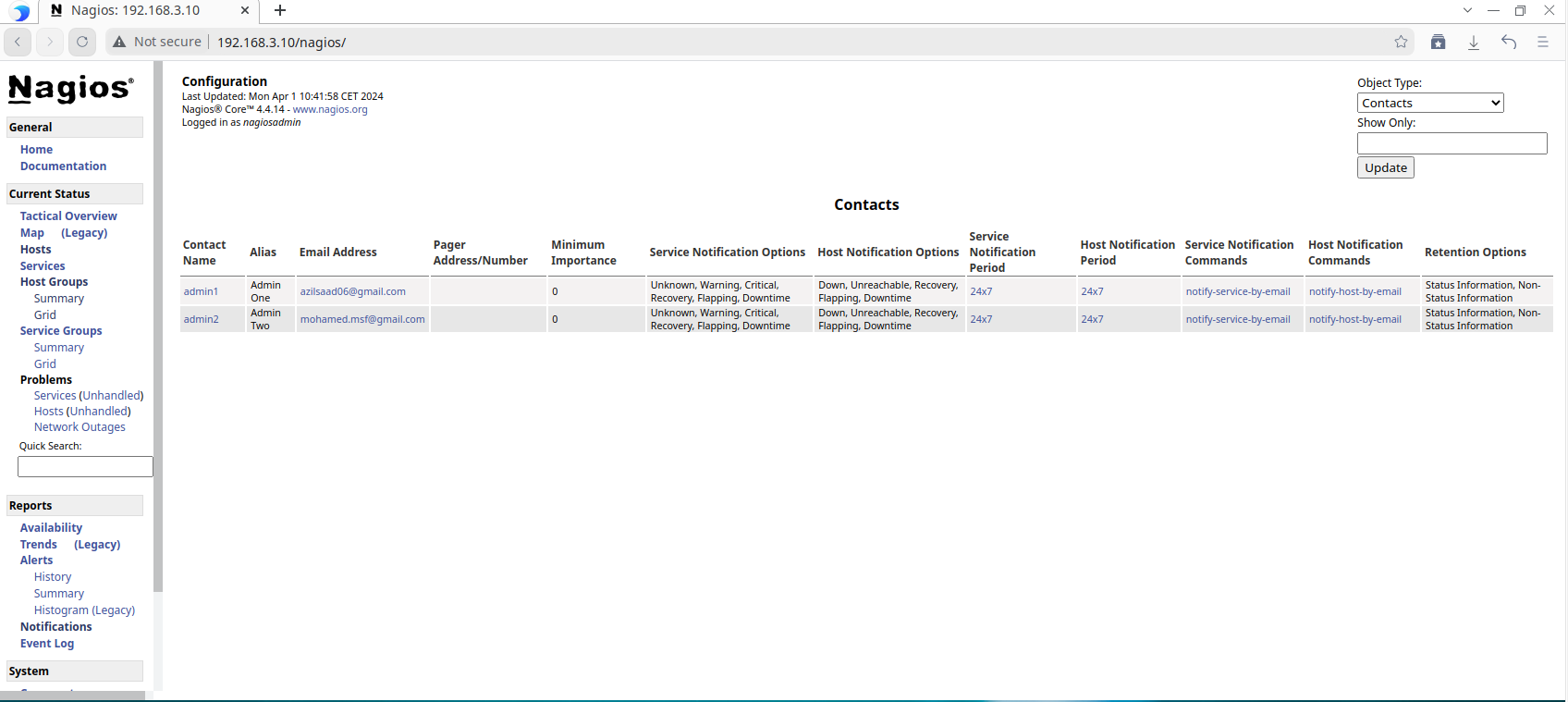Click the browser forward arrow icon
The width and height of the screenshot is (1568, 702).
[x=50, y=42]
